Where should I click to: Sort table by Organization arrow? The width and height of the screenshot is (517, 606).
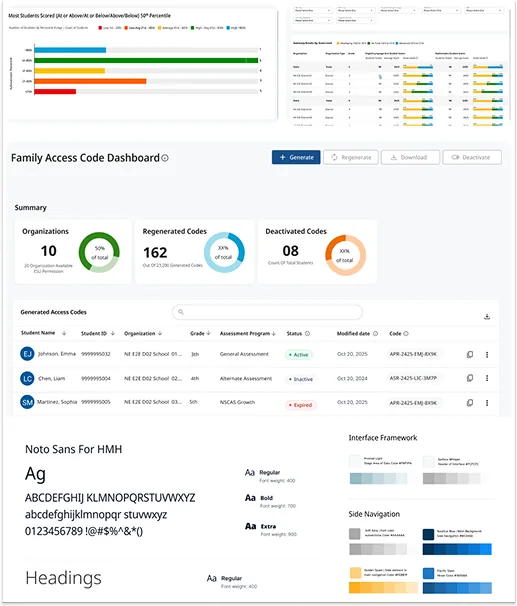160,333
